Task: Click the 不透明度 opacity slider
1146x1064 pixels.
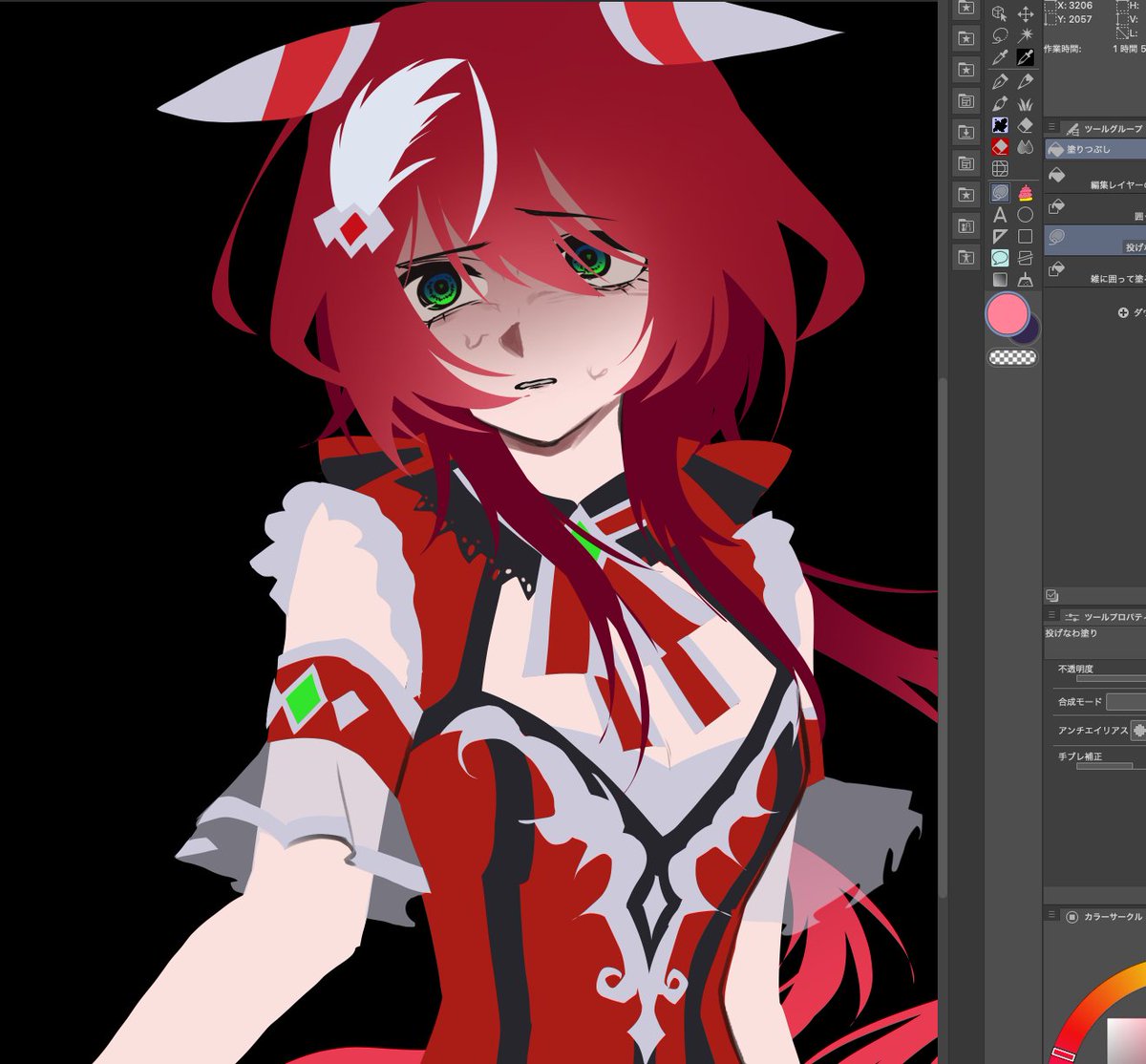Action: (1111, 679)
